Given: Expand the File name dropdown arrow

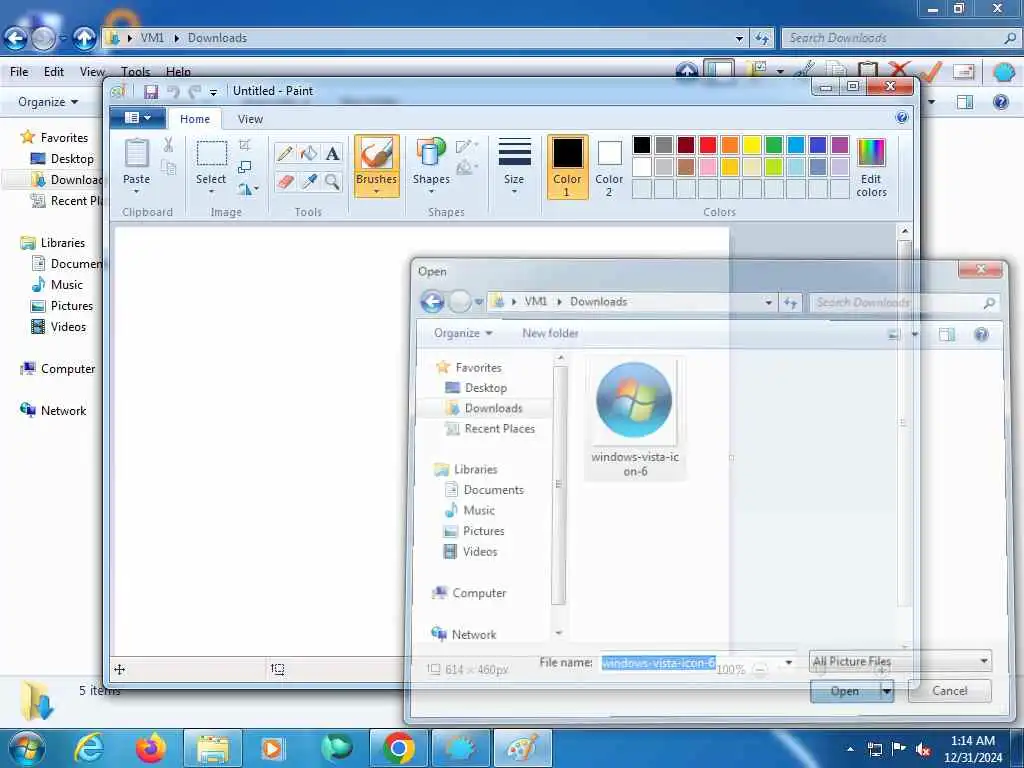Looking at the screenshot, I should (789, 662).
